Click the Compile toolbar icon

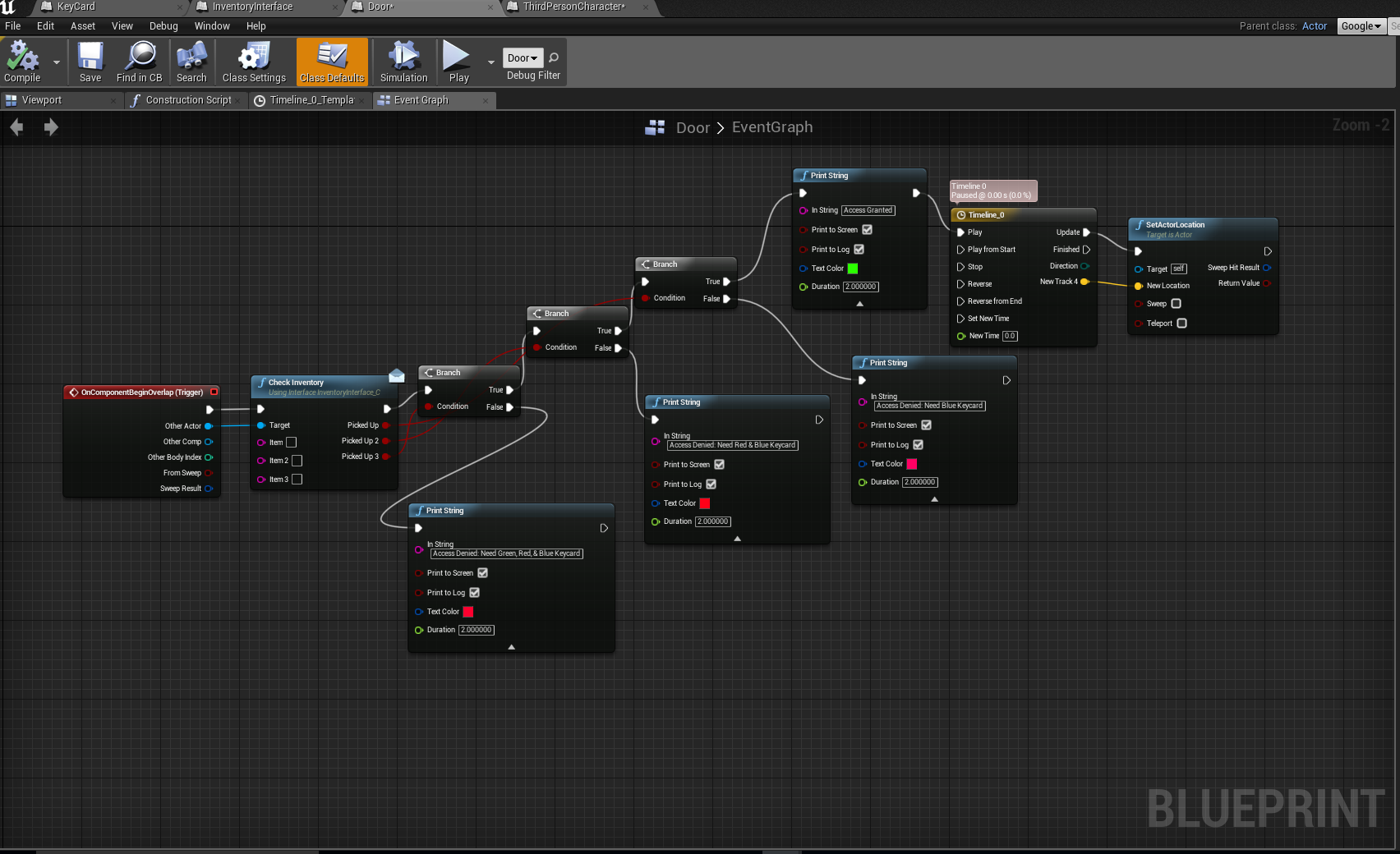point(22,61)
